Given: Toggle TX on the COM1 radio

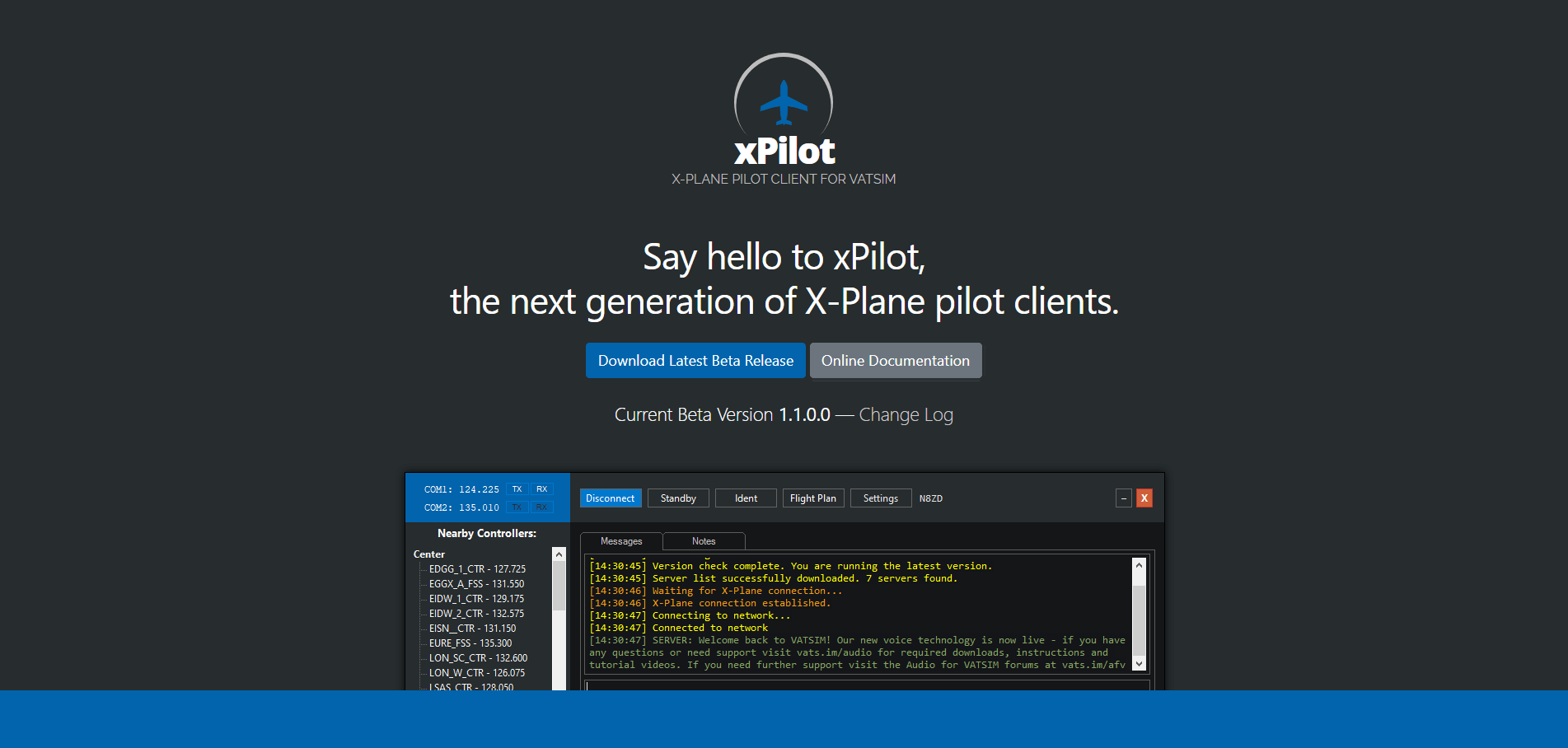Looking at the screenshot, I should click(517, 489).
